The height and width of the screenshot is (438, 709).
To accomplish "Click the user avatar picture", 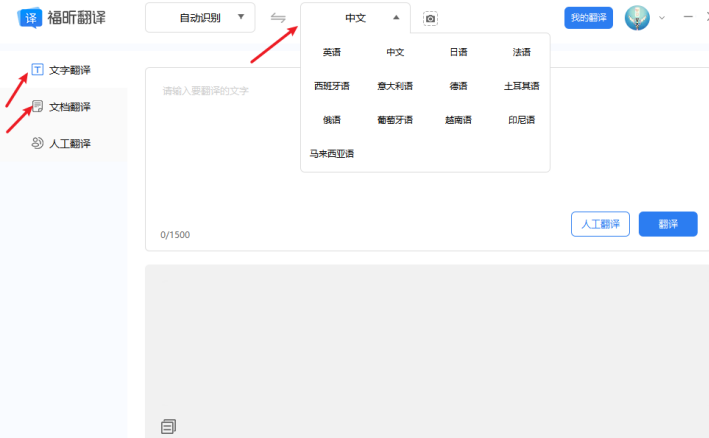I will pos(637,18).
